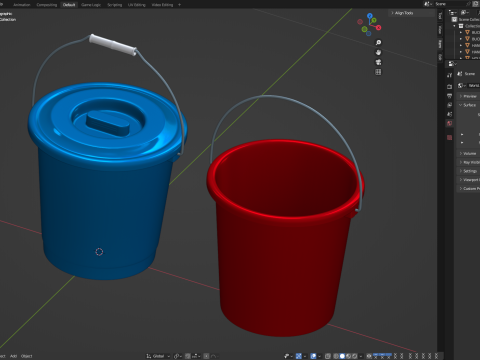
Task: Open viewport shading options dropdown
Action: pyautogui.click(x=361, y=356)
